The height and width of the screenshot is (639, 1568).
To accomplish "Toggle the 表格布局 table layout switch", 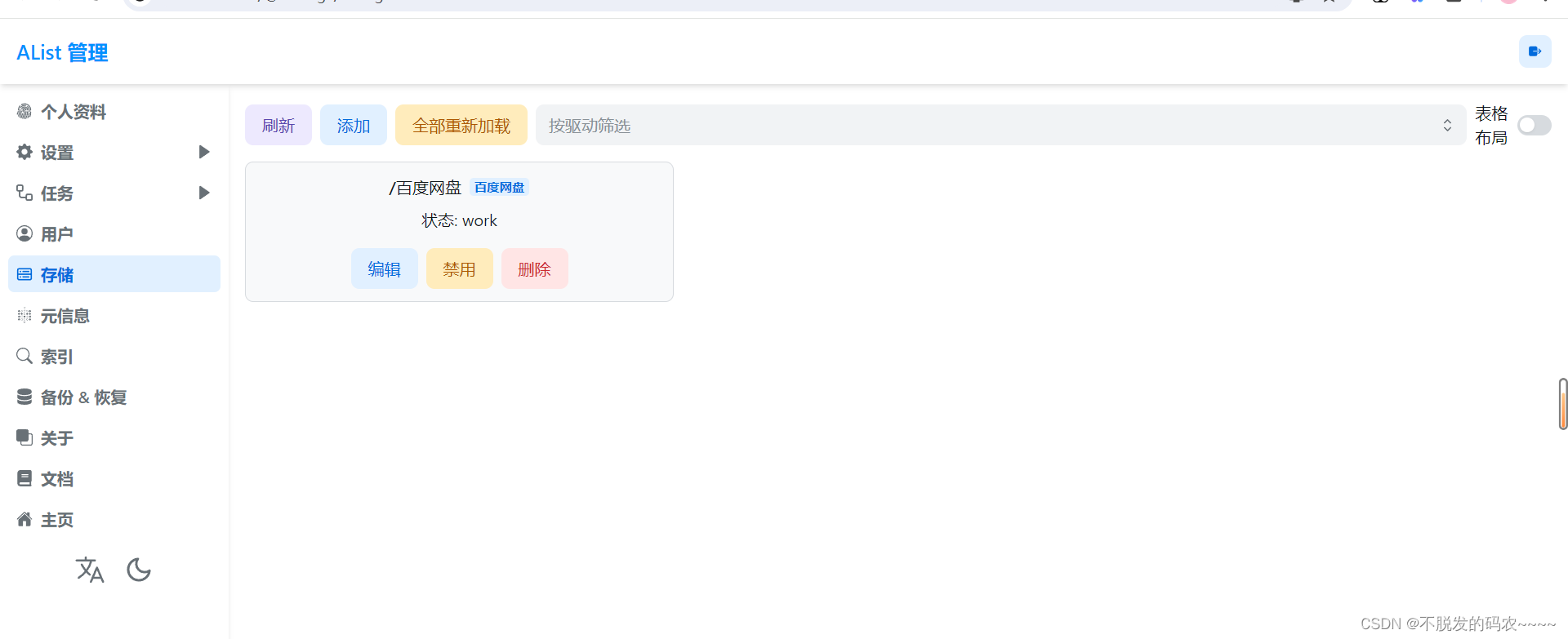I will 1534,125.
